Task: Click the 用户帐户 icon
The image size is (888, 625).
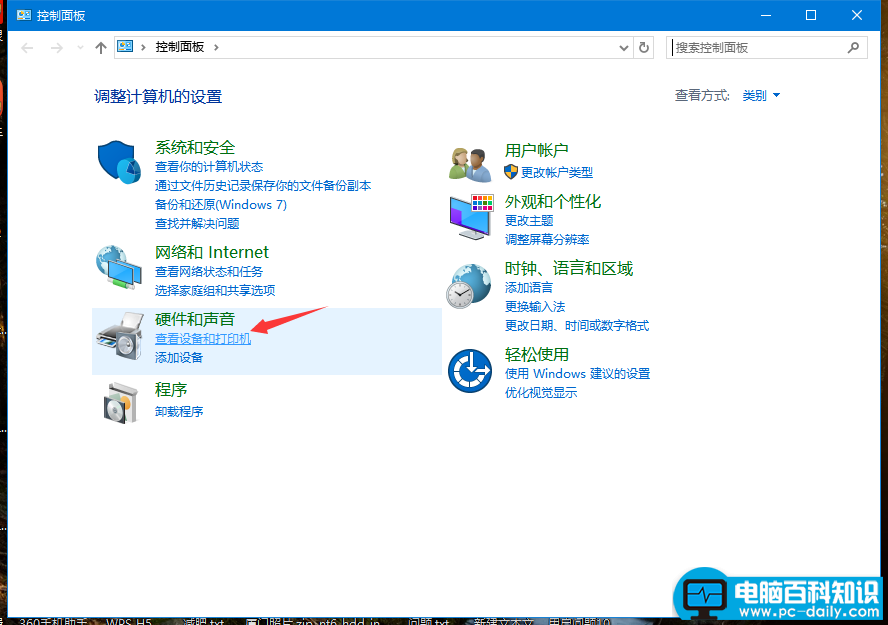Action: pyautogui.click(x=469, y=163)
